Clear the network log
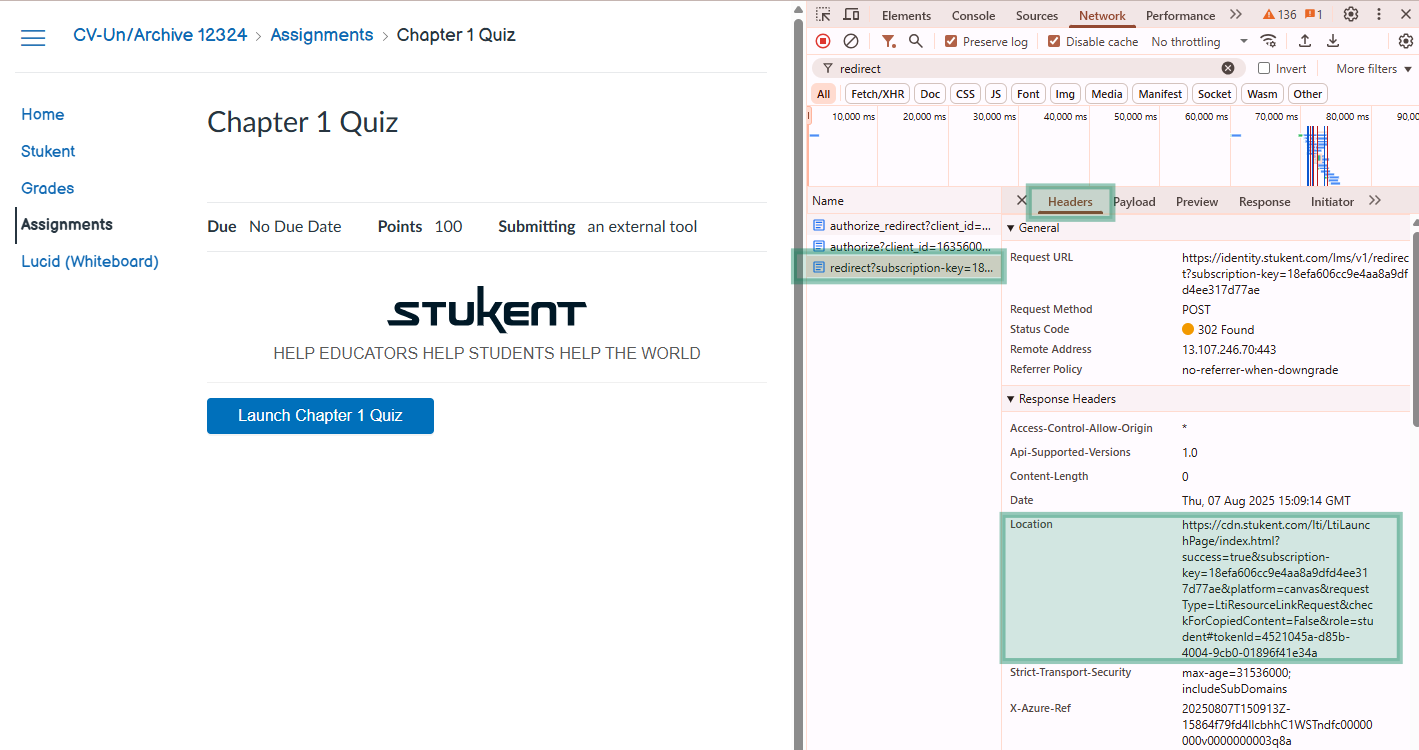Viewport: 1419px width, 750px height. click(851, 41)
